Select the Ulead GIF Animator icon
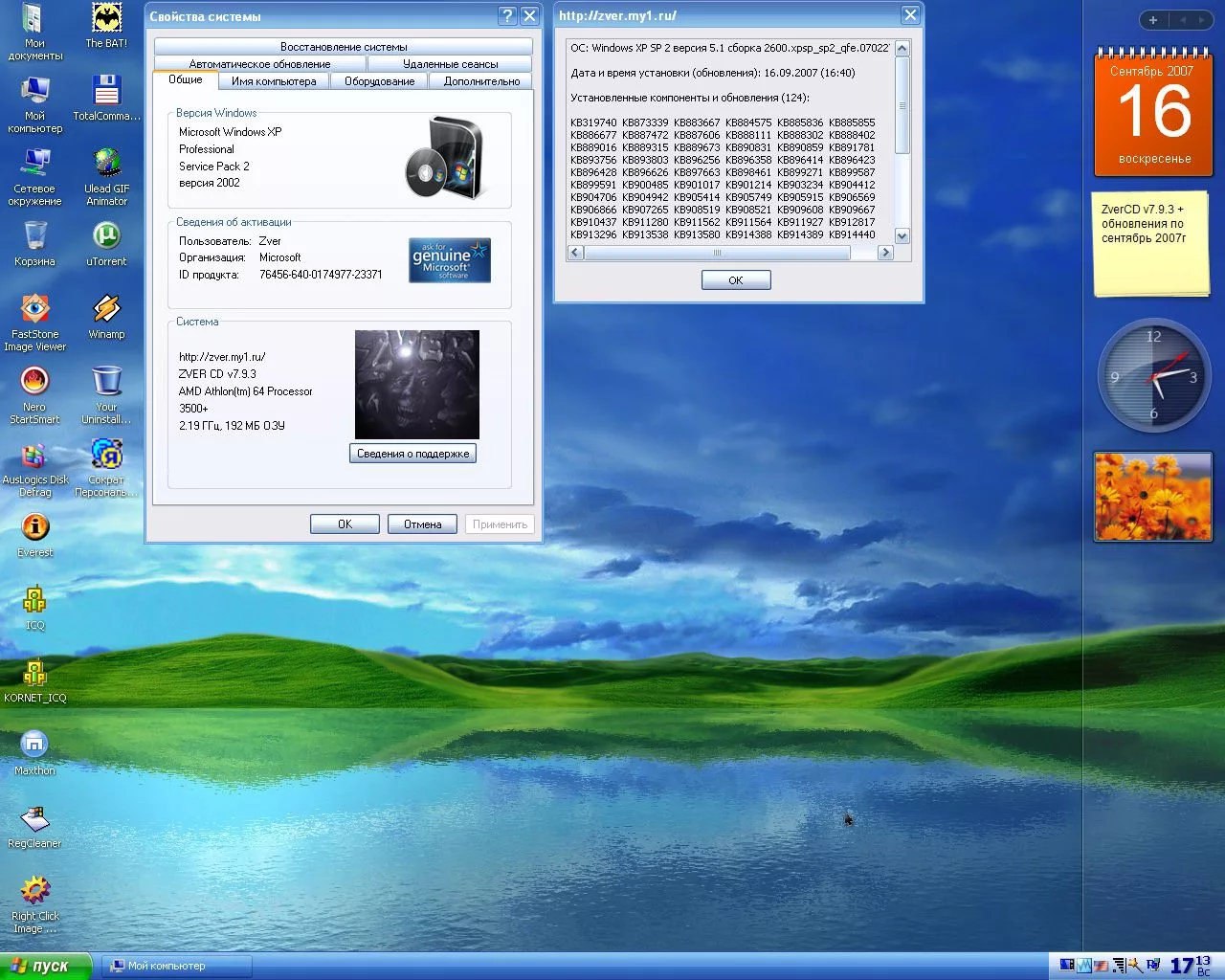Screen dimensions: 1225x980 click(106, 177)
